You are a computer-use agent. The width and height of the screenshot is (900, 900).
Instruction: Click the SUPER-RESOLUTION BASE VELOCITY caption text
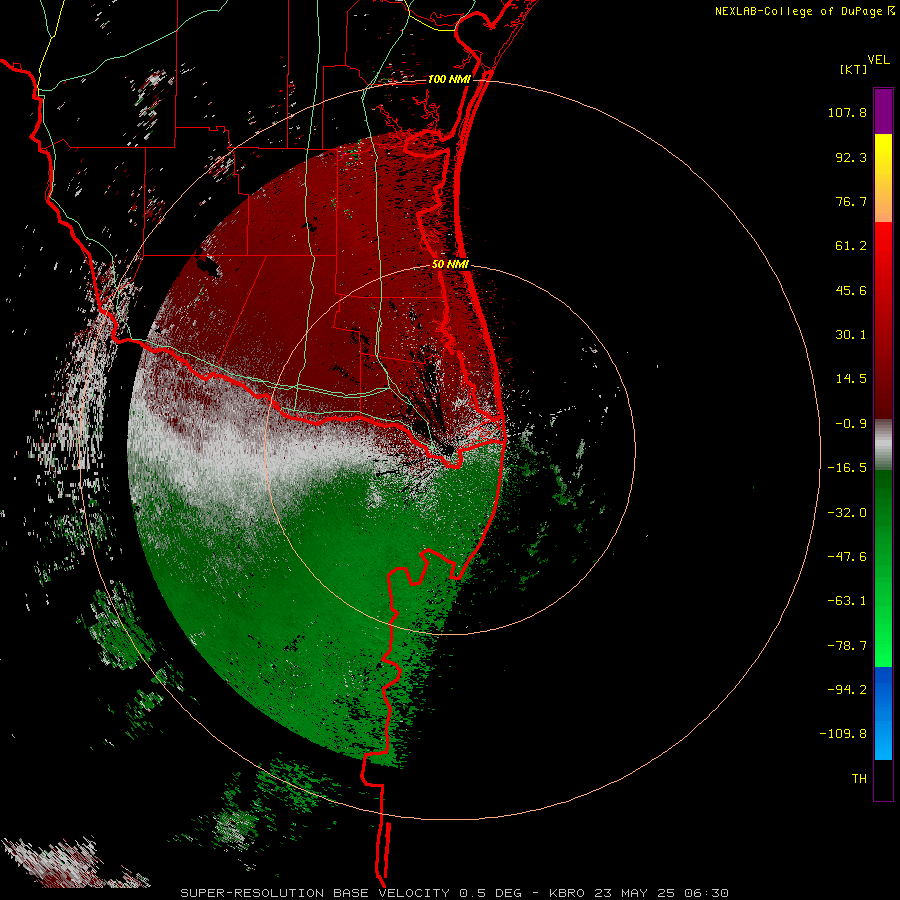[x=315, y=893]
